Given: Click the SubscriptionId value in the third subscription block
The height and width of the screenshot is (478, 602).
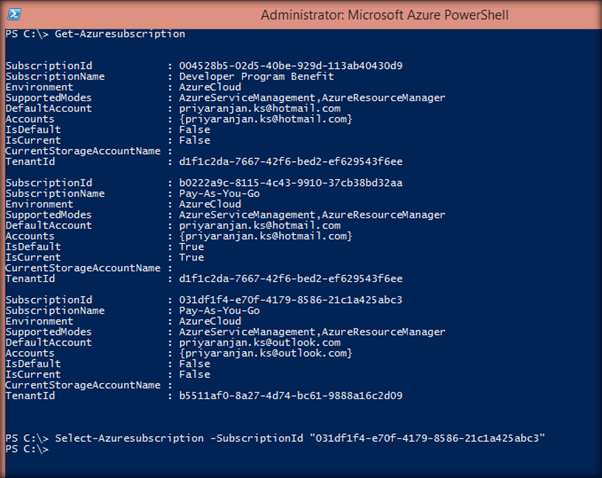Looking at the screenshot, I should [290, 301].
